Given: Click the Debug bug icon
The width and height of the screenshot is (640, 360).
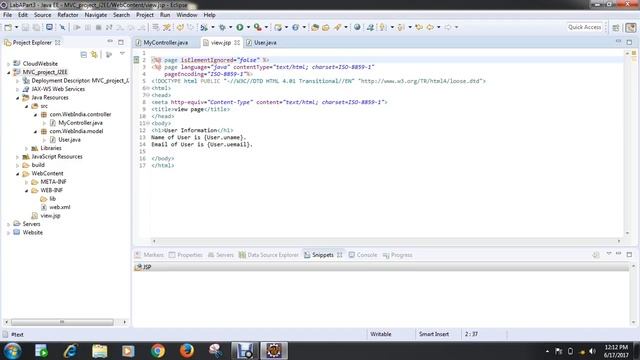Looking at the screenshot, I should tap(222, 27).
